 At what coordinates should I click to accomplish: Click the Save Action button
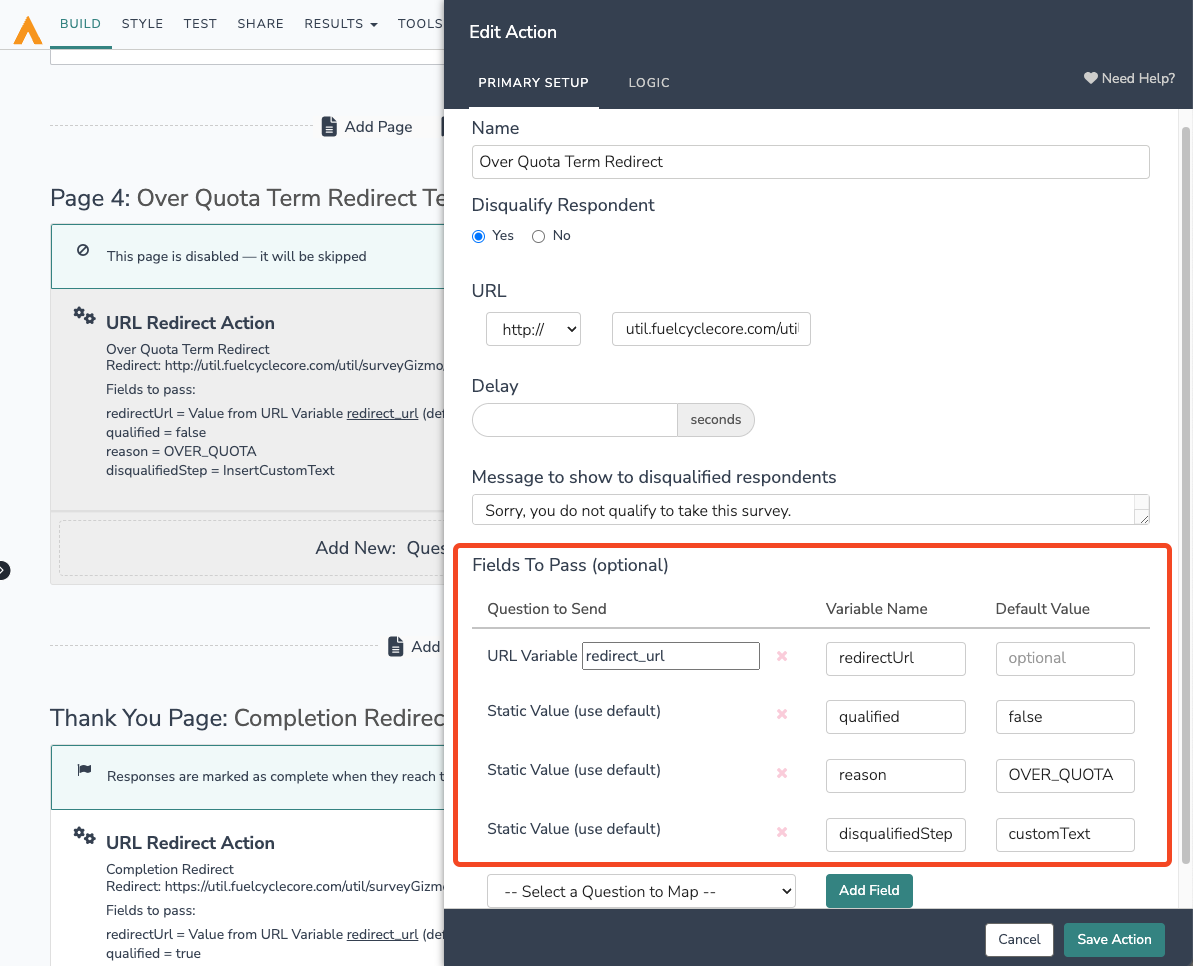[1114, 940]
